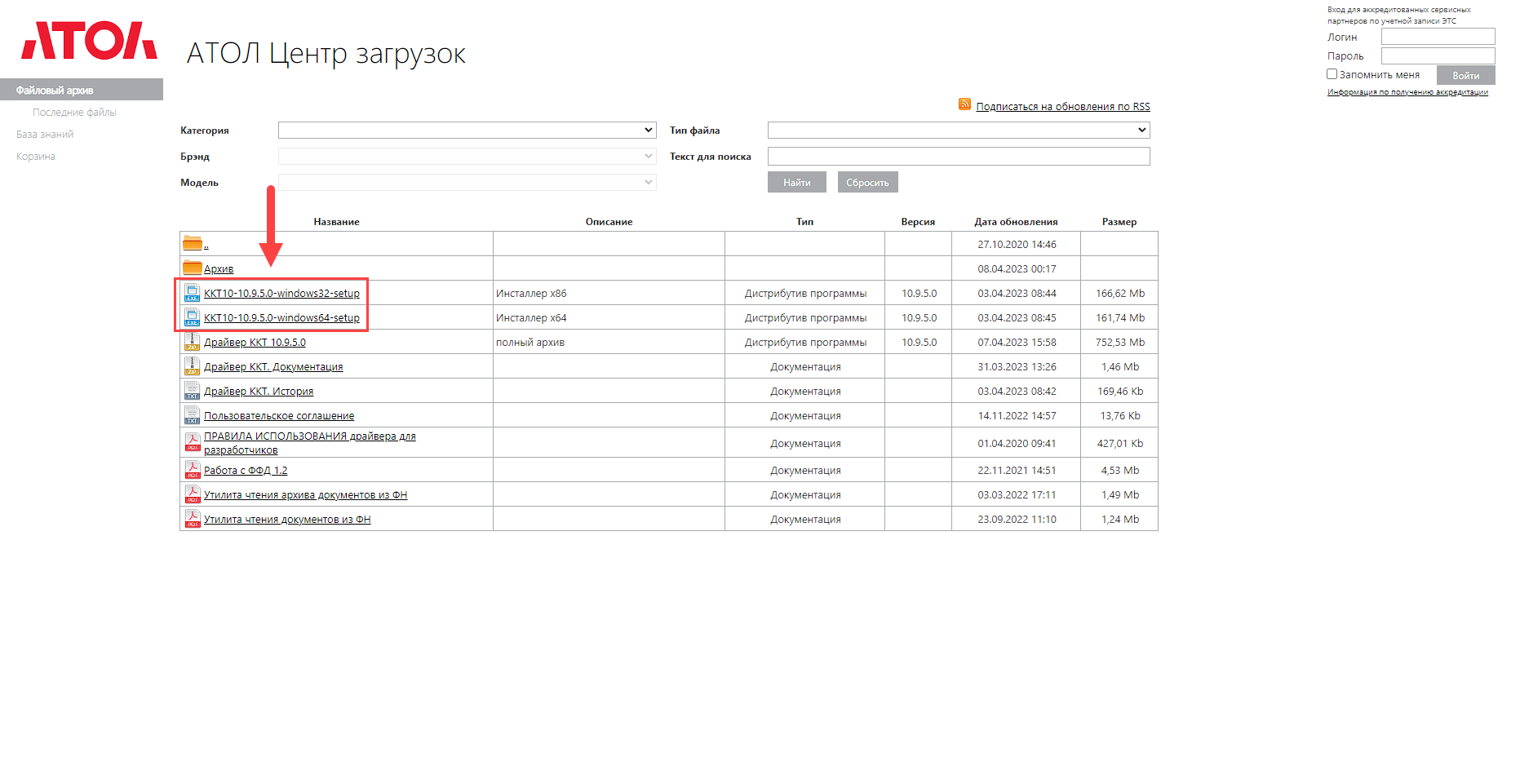Open Подписаться на обновления по RSS link
Screen dimensions: 1520x784
pos(1062,107)
